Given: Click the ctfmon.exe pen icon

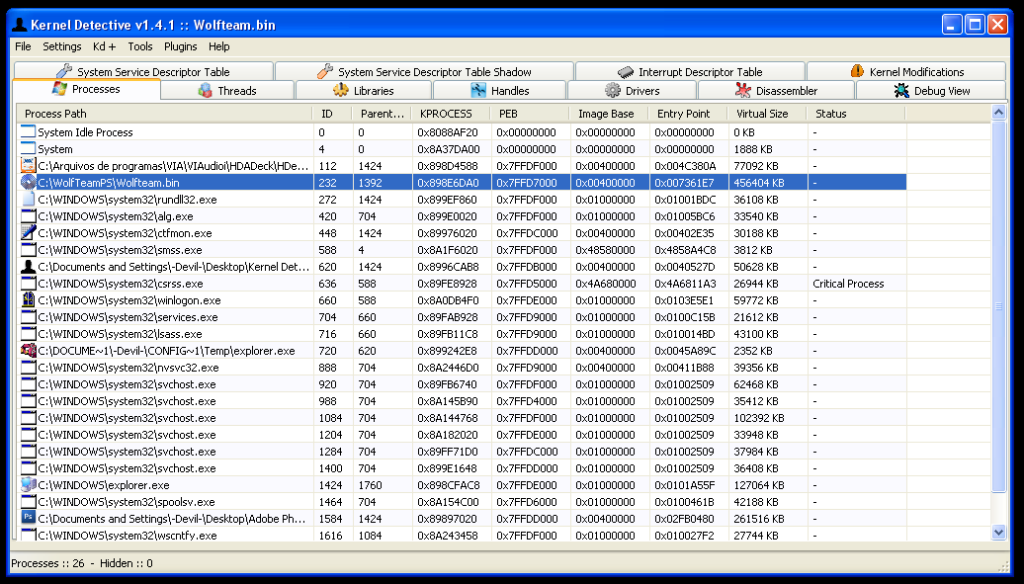Looking at the screenshot, I should tap(28, 233).
